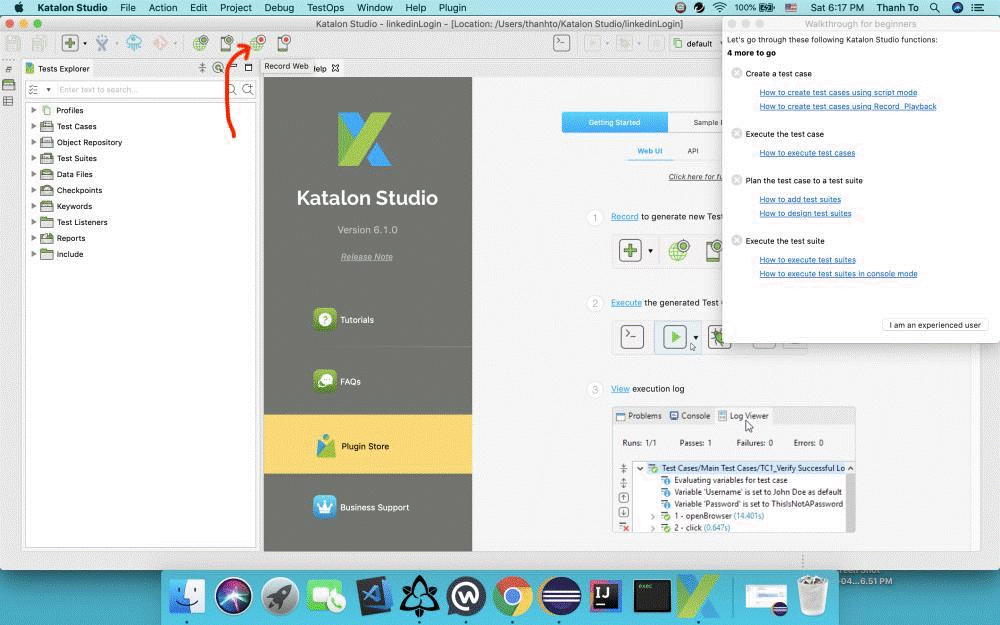Select the Test Listeners tree item
The image size is (1000, 625).
point(82,222)
